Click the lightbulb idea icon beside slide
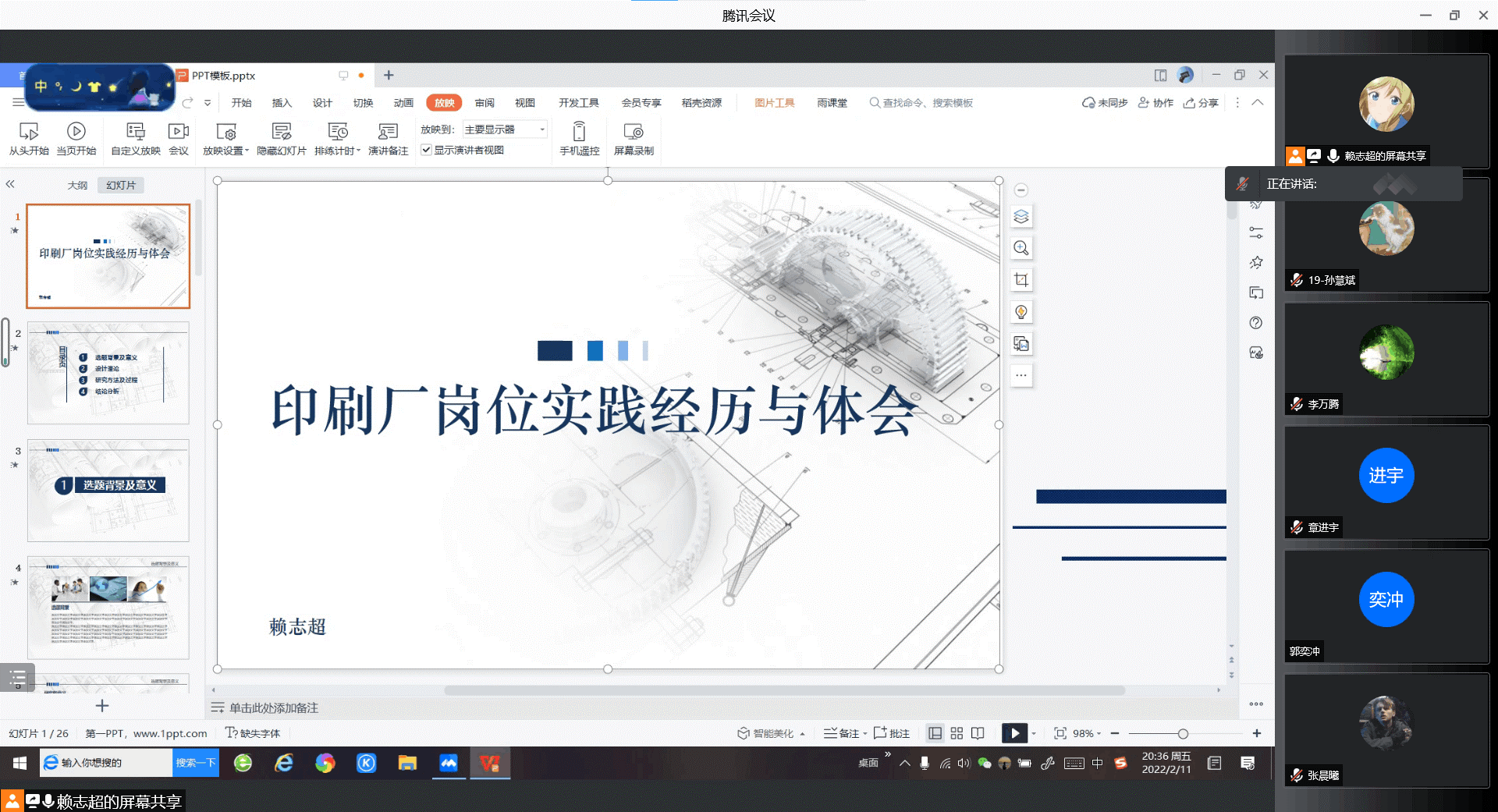The image size is (1498, 812). click(1021, 312)
